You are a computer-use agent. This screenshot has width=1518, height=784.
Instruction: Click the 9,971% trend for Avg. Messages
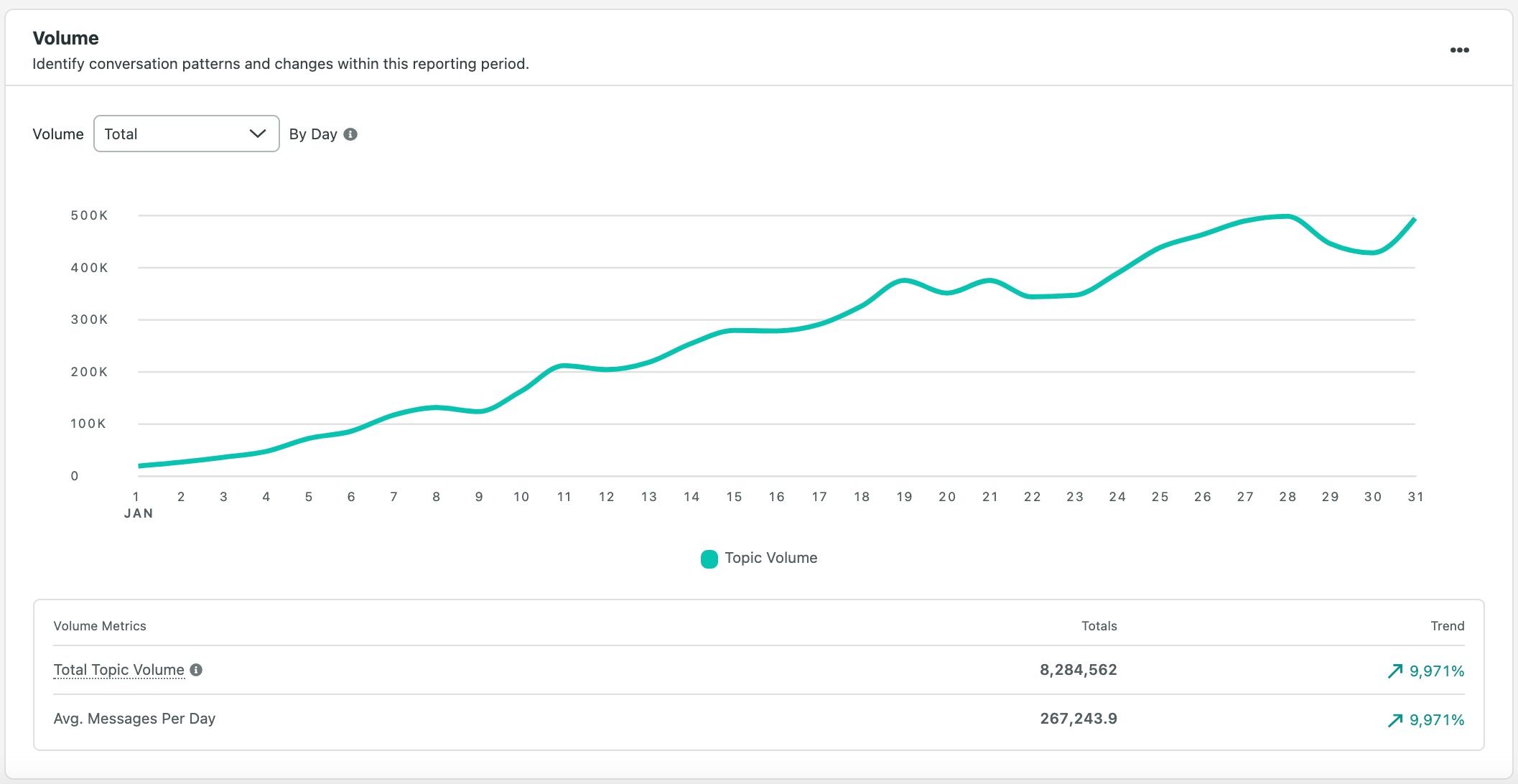(x=1436, y=720)
